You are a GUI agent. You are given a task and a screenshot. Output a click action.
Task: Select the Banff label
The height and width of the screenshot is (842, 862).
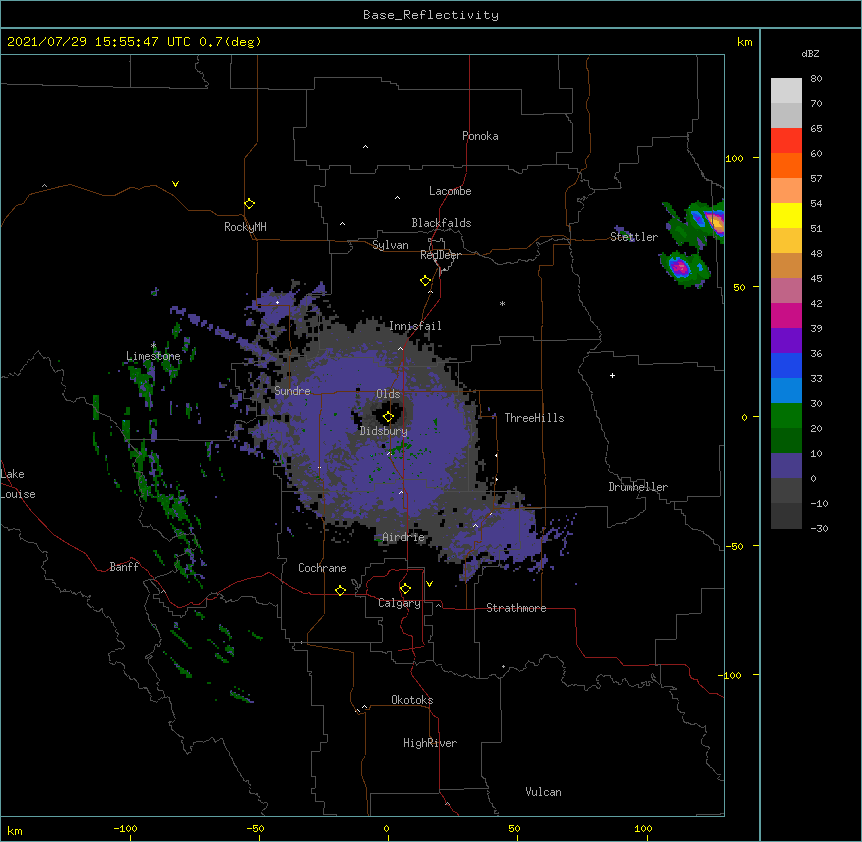click(x=124, y=567)
